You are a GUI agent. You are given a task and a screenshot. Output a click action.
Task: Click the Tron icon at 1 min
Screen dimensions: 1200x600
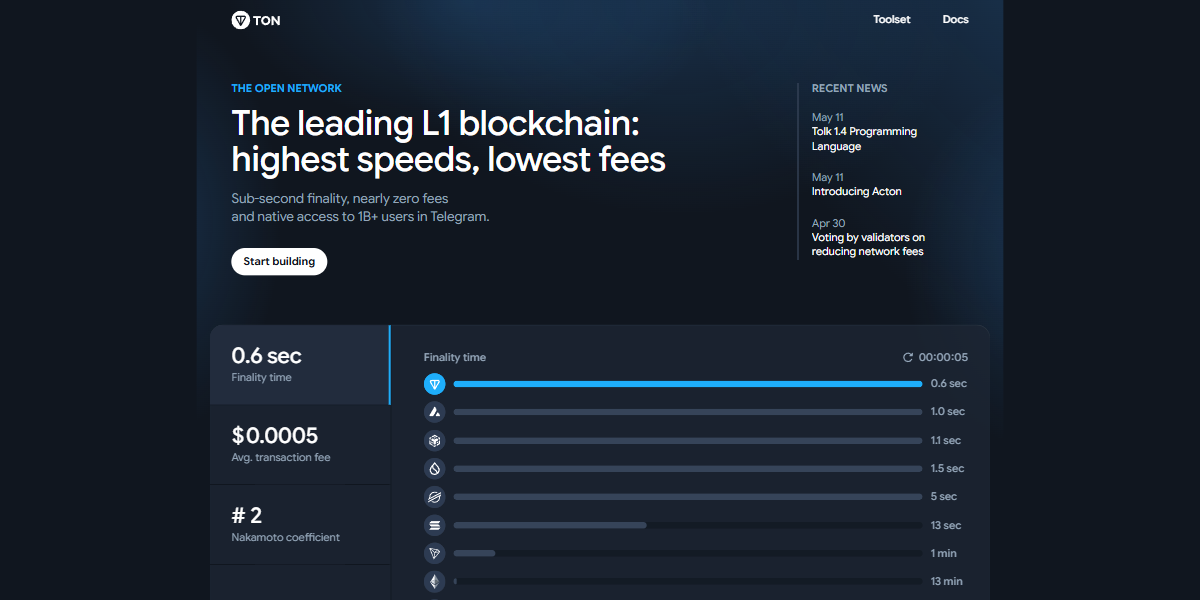tap(434, 553)
